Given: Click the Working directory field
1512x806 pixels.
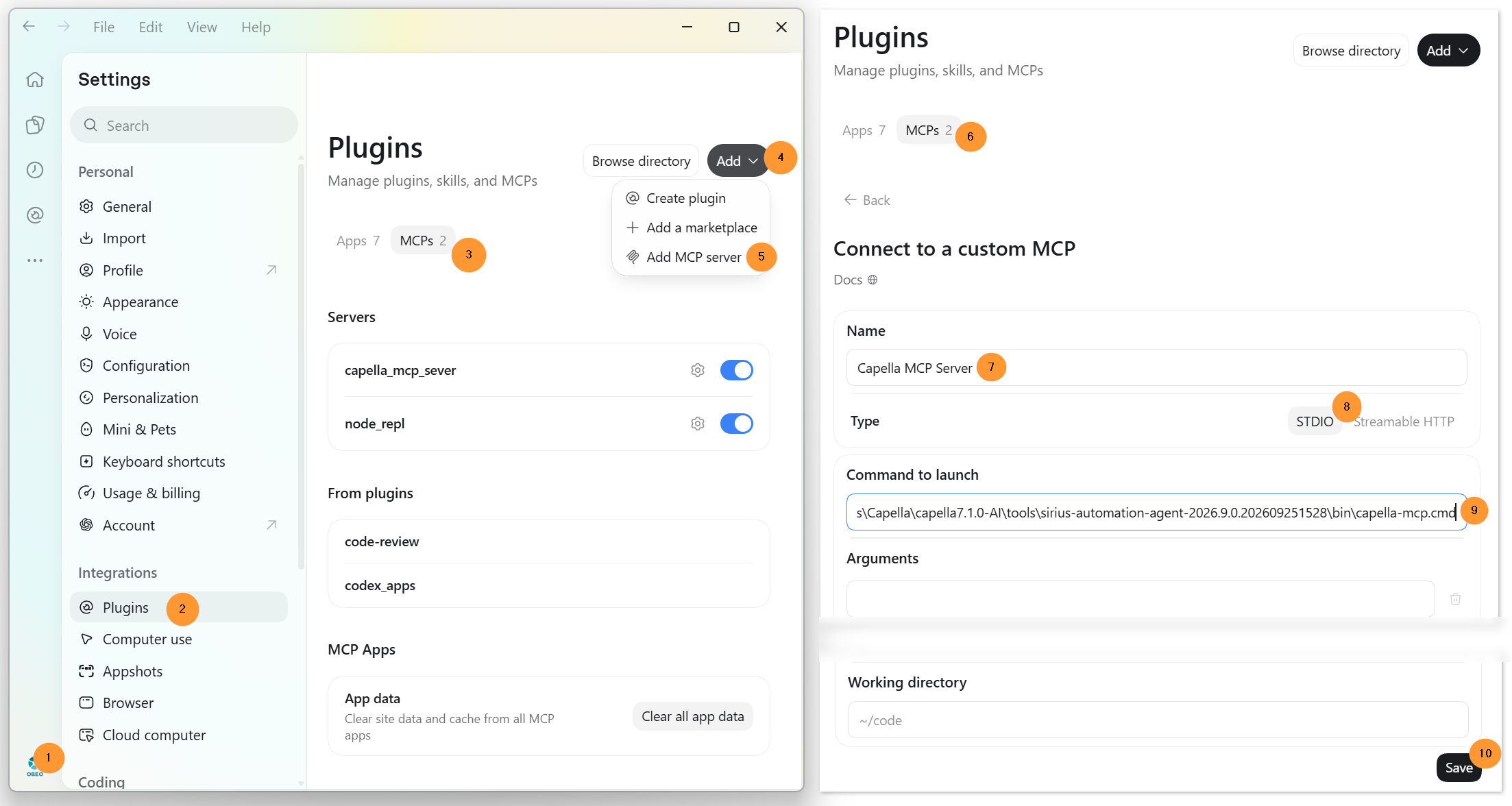Looking at the screenshot, I should pos(1158,720).
